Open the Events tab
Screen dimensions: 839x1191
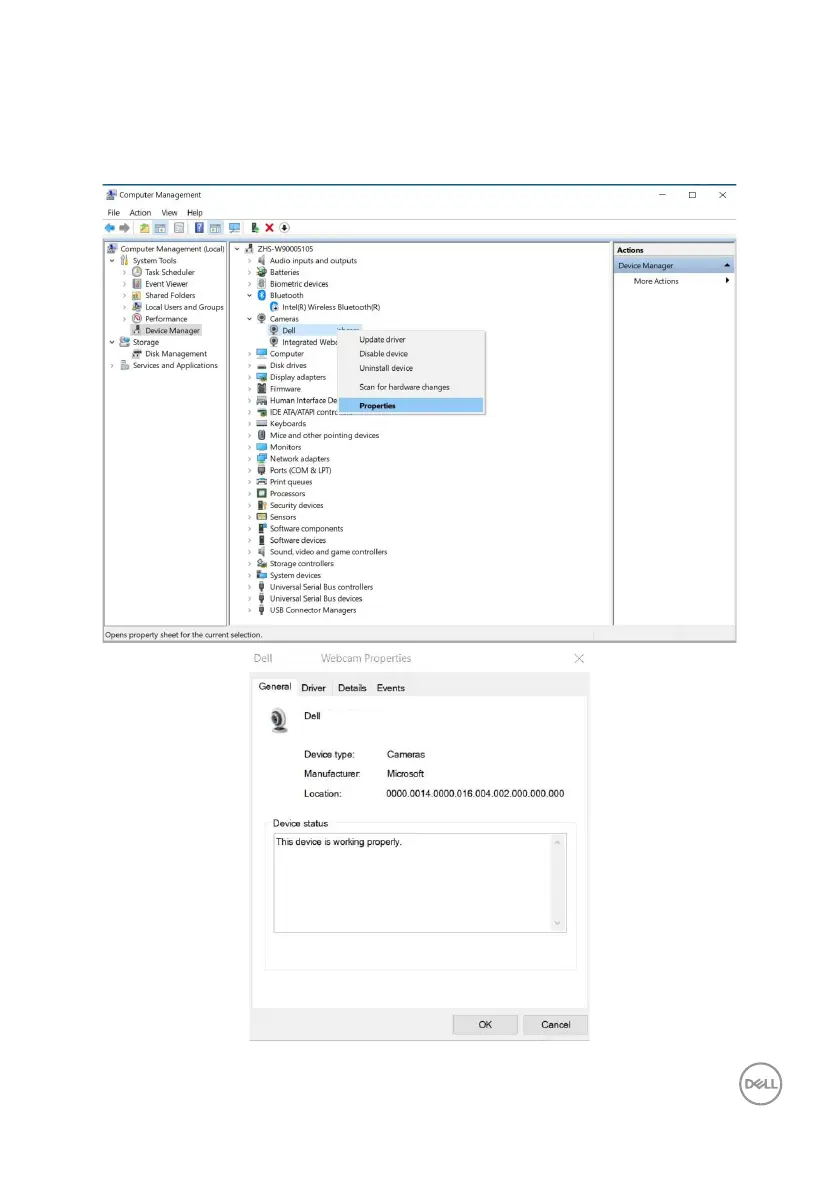pos(391,688)
